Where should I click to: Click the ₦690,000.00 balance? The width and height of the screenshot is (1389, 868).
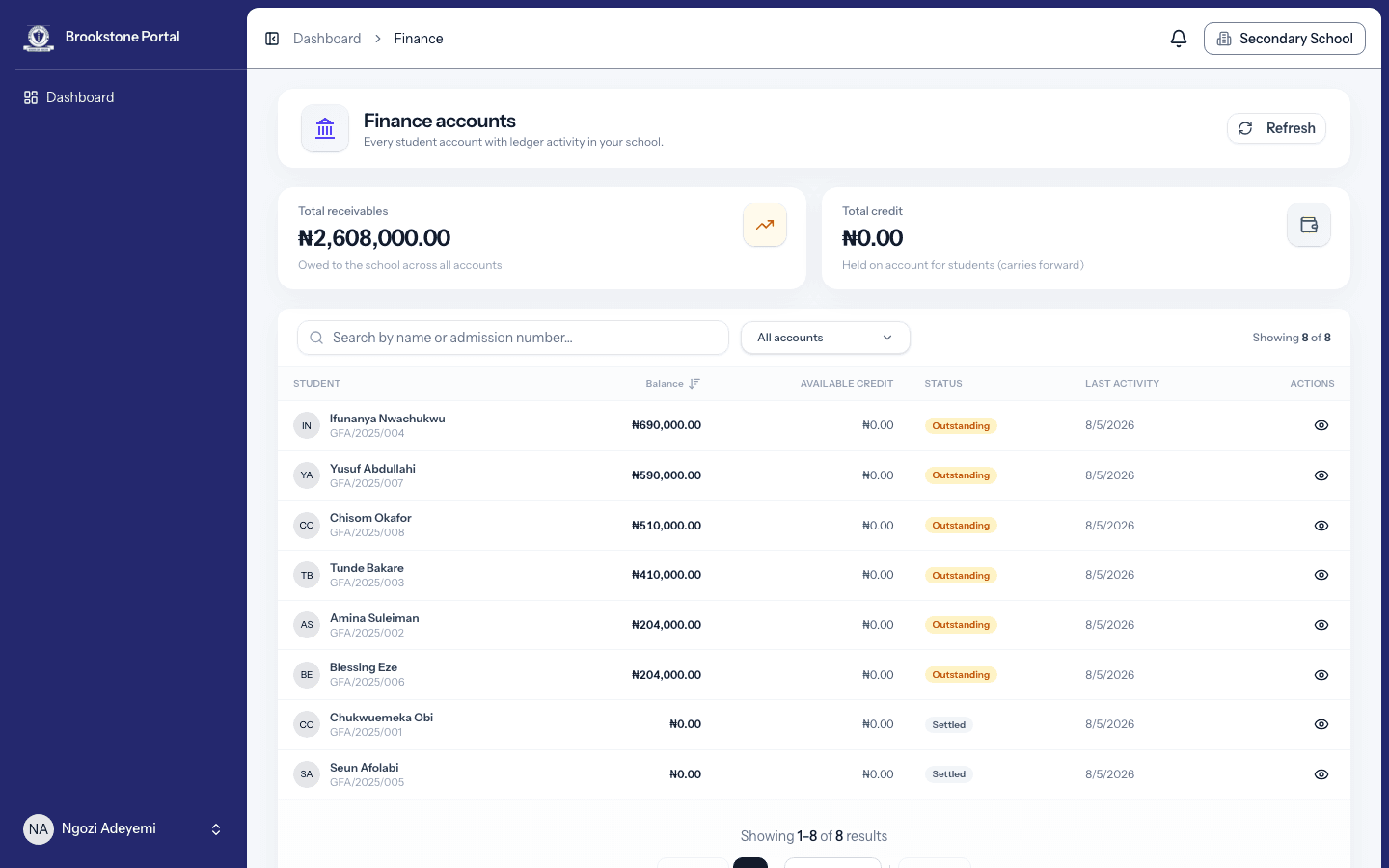tap(667, 425)
